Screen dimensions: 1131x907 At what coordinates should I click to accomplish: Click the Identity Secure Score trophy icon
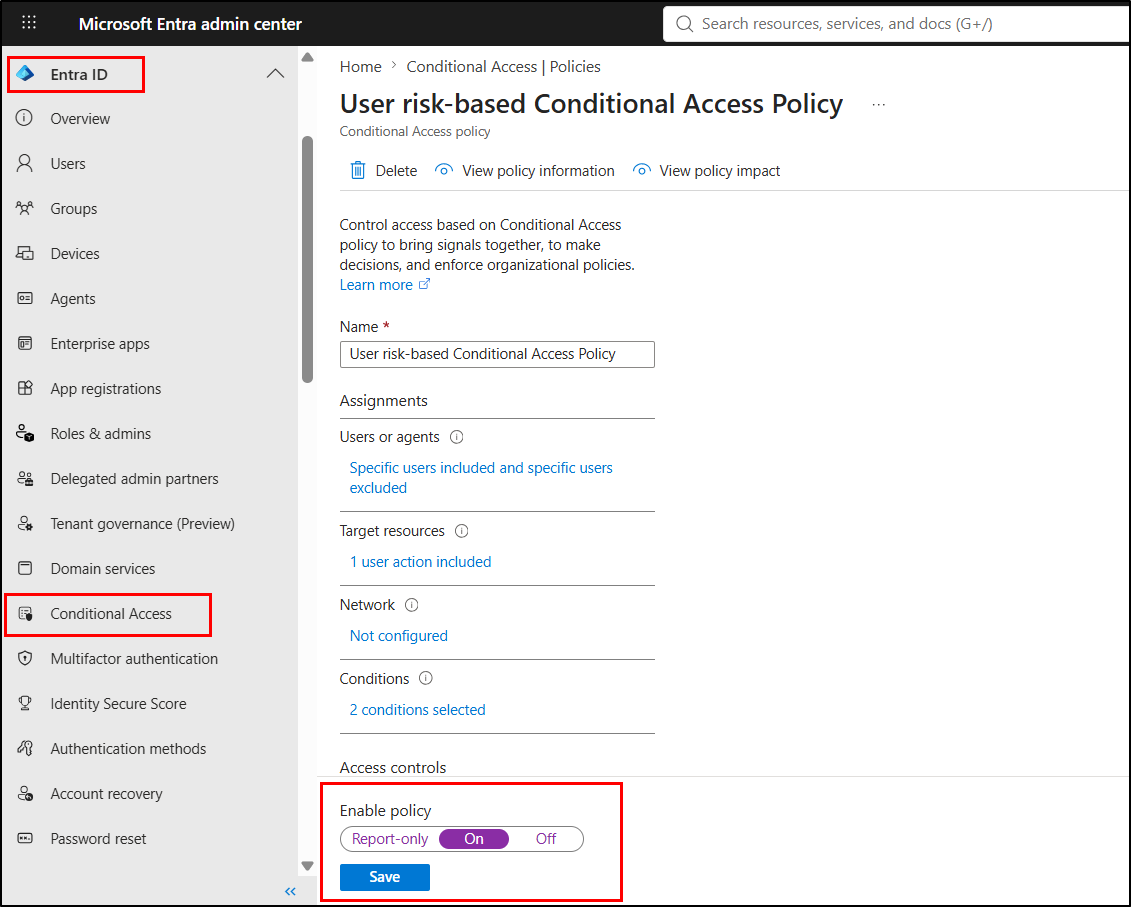tap(25, 704)
